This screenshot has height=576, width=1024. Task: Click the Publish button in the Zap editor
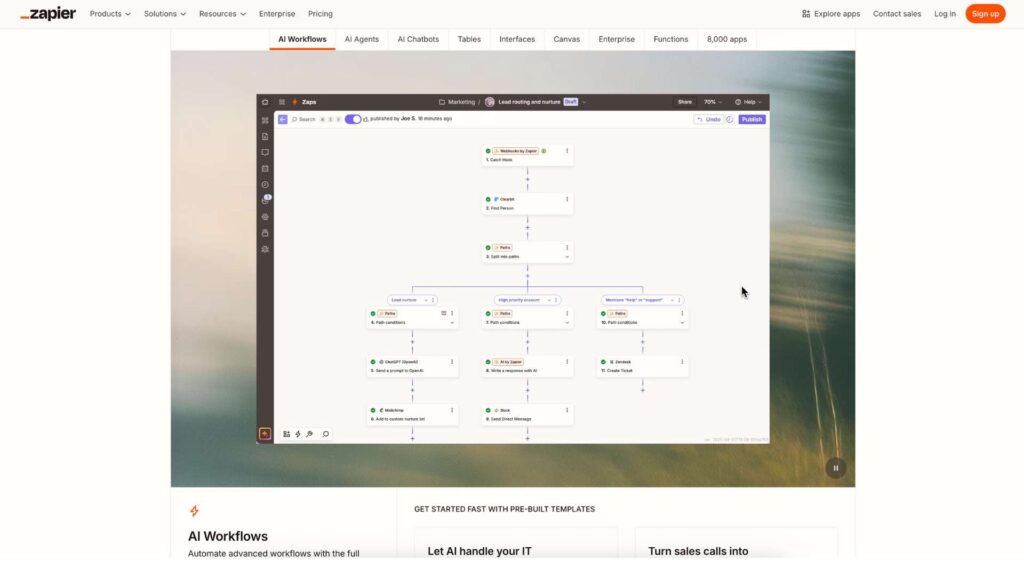(x=751, y=118)
